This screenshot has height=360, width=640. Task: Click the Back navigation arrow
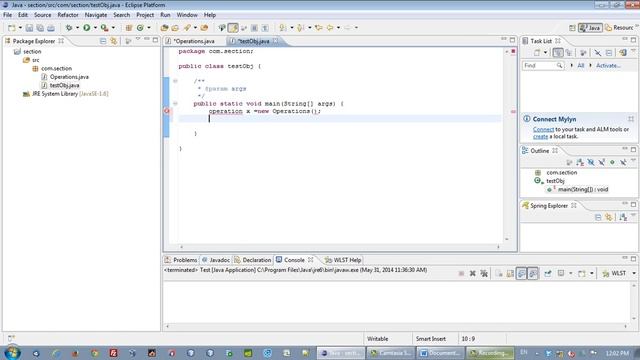pos(330,28)
